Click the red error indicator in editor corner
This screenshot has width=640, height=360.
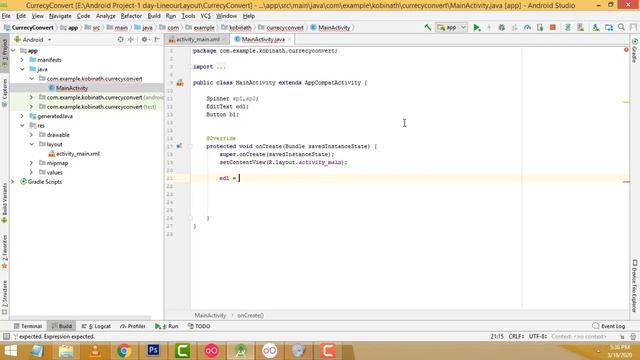626,50
